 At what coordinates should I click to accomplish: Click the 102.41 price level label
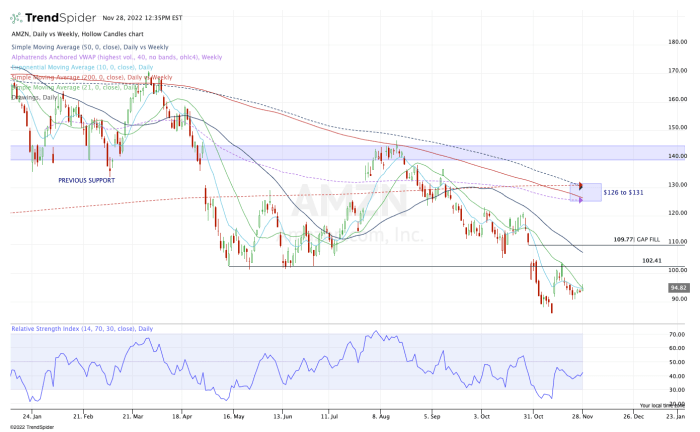coord(653,260)
